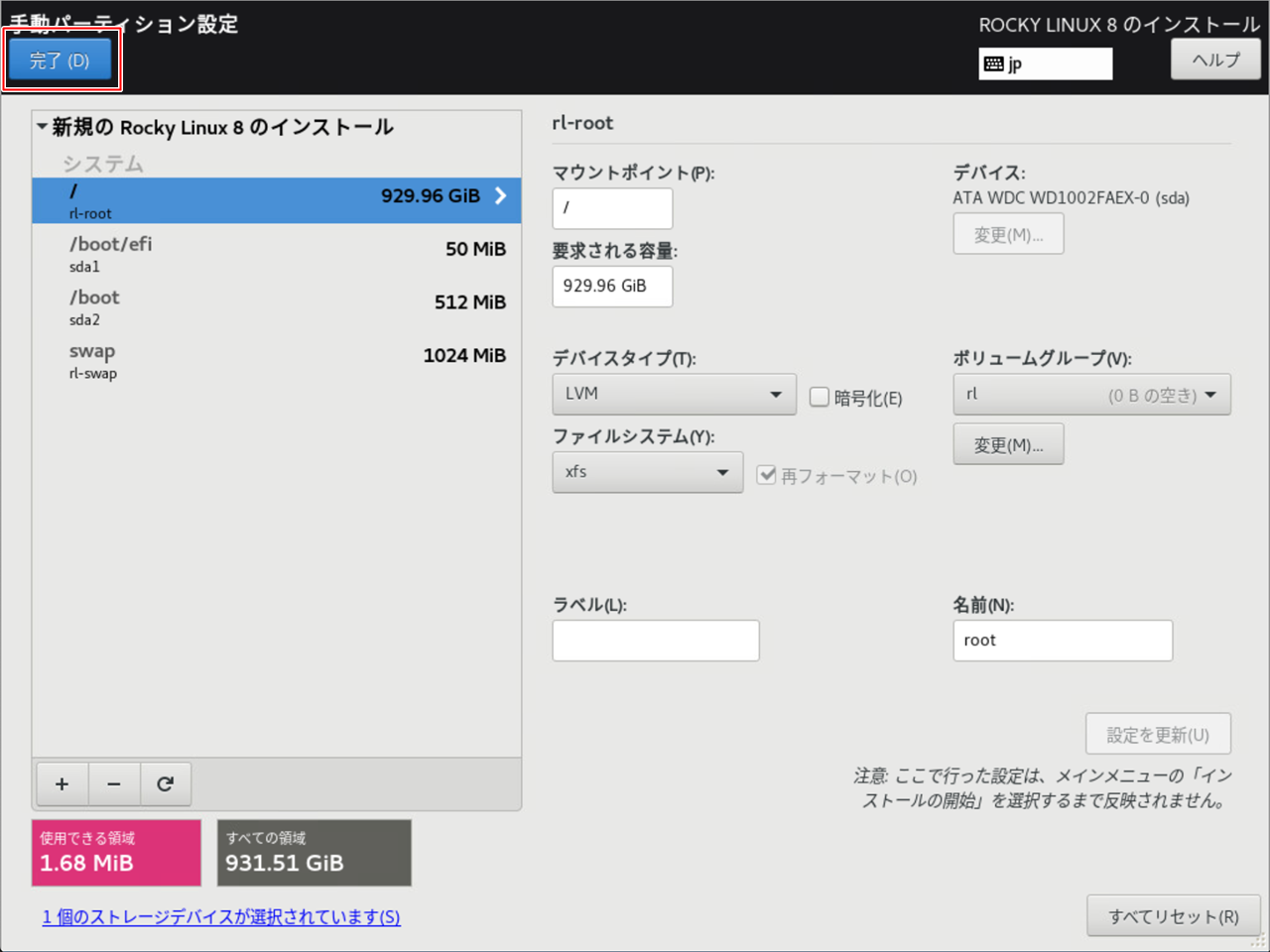This screenshot has height=952, width=1270.
Task: Click the jp keyboard layout indicator
Action: [x=1045, y=64]
